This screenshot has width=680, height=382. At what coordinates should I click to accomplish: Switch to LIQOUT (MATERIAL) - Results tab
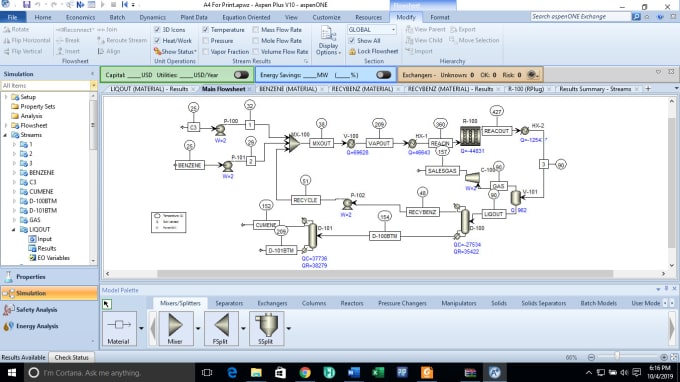tap(149, 89)
